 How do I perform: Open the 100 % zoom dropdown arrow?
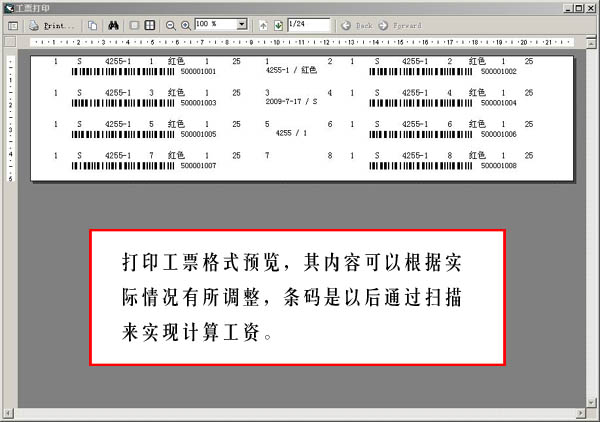[x=242, y=24]
